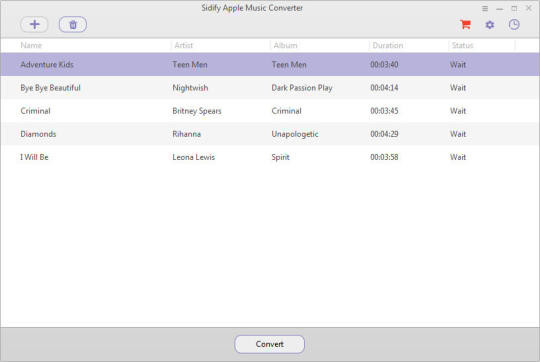
Task: Click duration 00:04:29
Action: coord(384,134)
